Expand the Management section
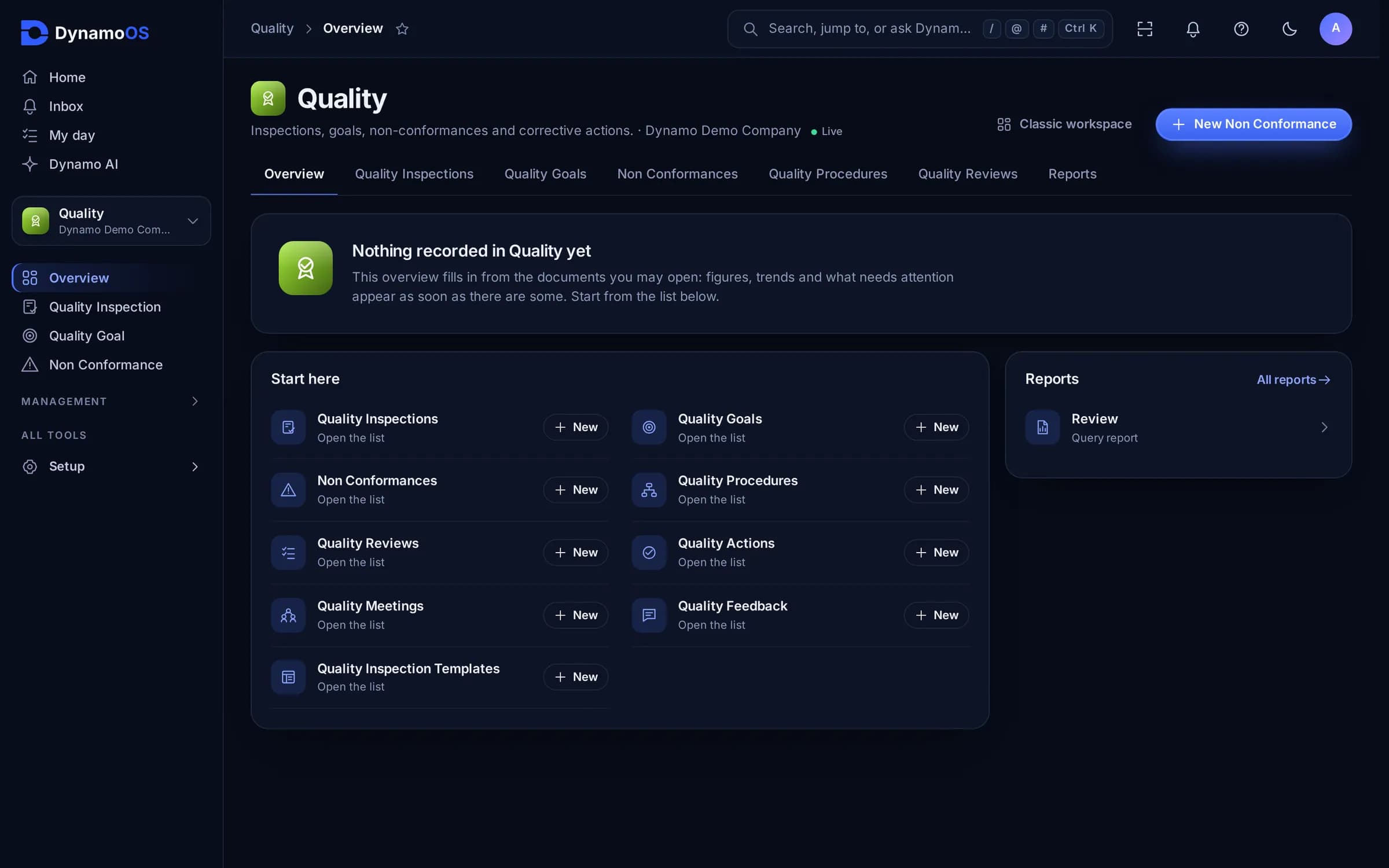Image resolution: width=1389 pixels, height=868 pixels. pos(111,401)
